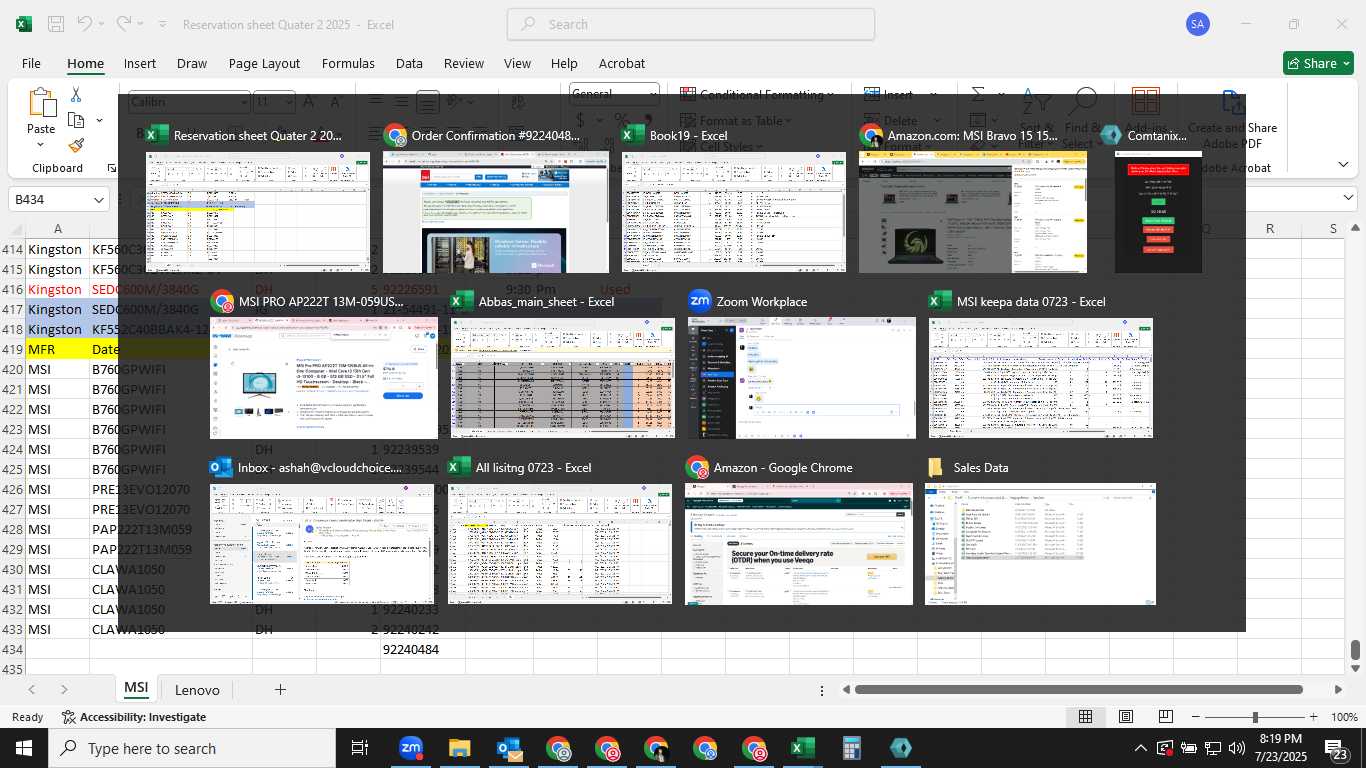This screenshot has height=768, width=1366.
Task: Click the Windows taskbar search box
Action: pyautogui.click(x=192, y=748)
